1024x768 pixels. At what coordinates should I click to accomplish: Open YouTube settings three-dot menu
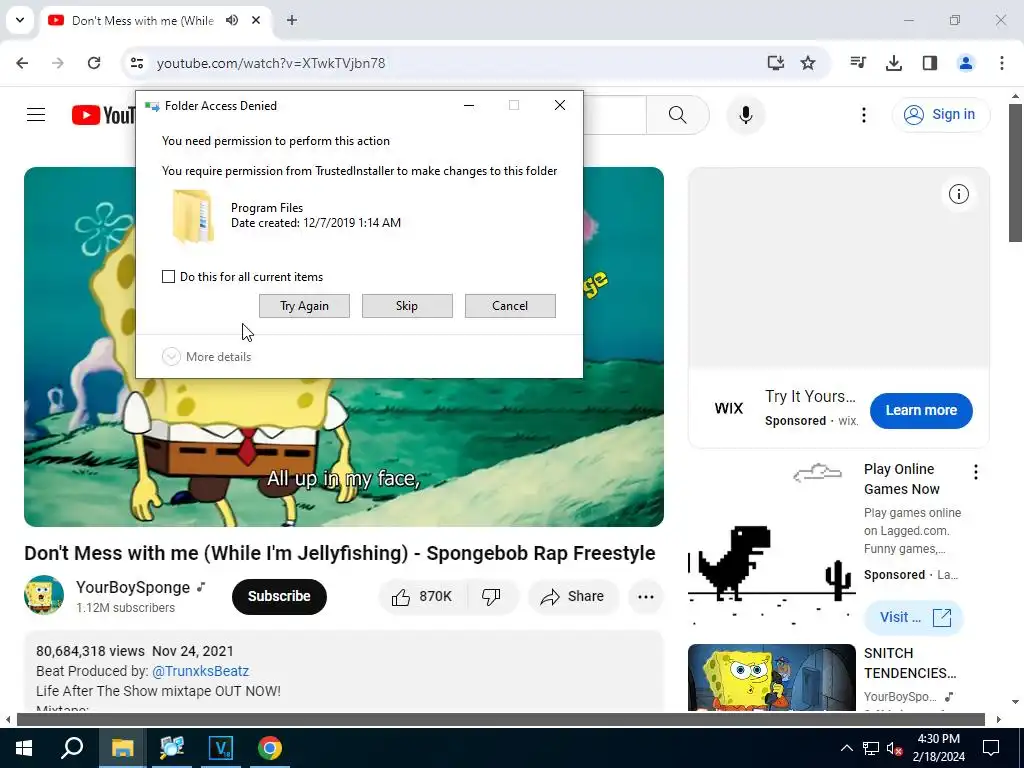tap(864, 115)
